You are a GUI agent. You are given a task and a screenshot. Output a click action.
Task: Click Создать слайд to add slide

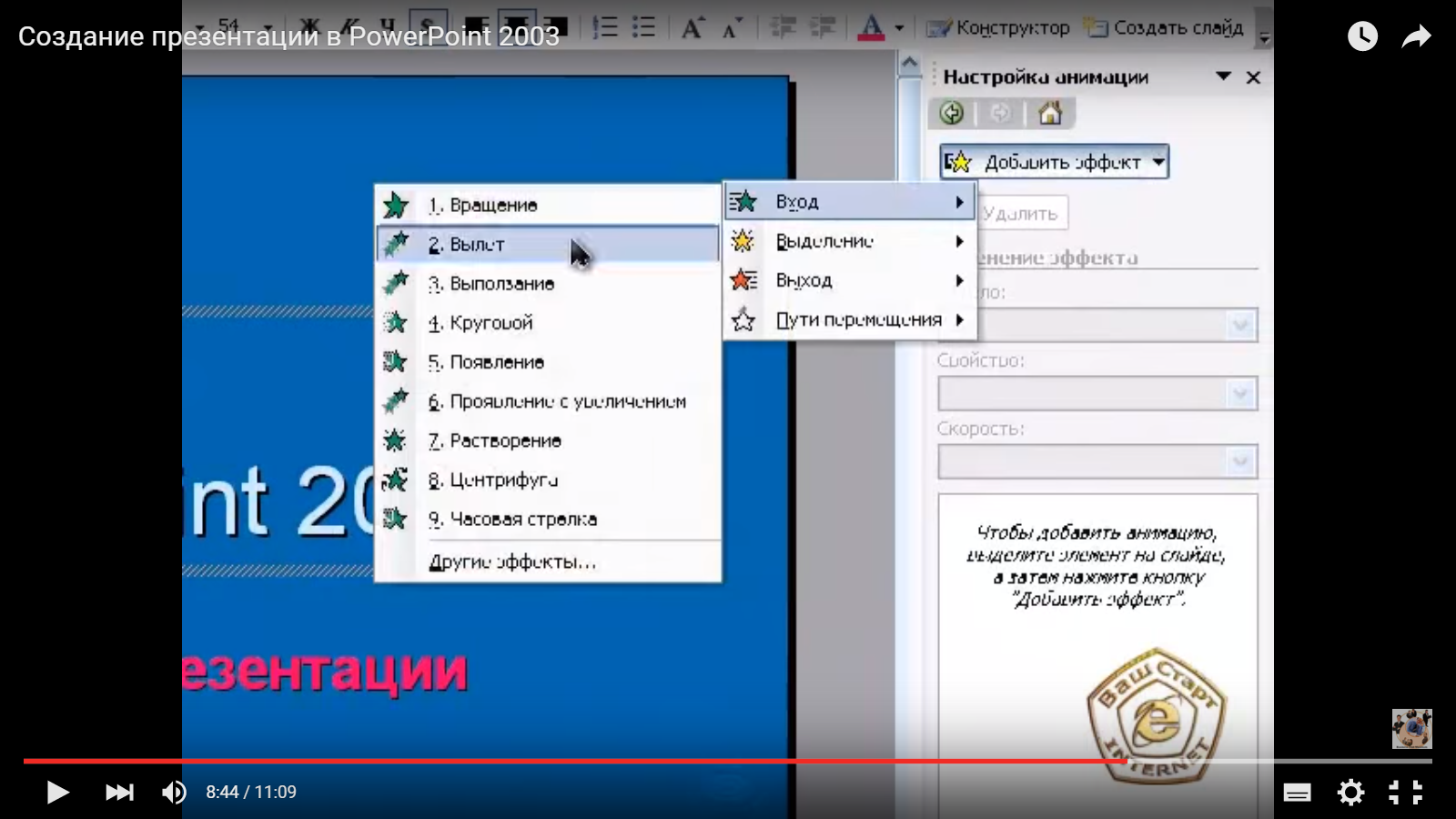coord(1163,27)
